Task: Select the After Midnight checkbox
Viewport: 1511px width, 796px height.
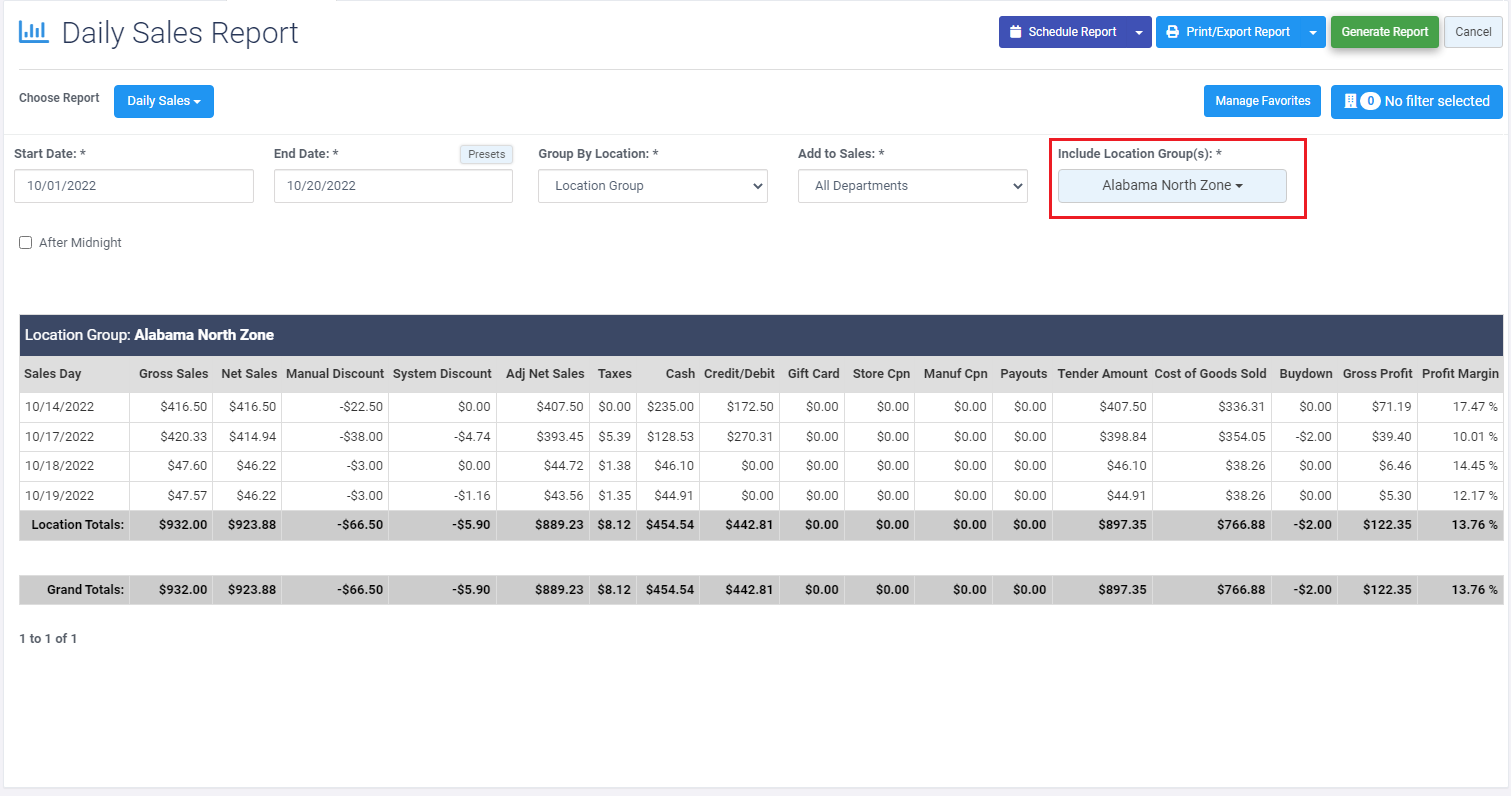Action: coord(25,242)
